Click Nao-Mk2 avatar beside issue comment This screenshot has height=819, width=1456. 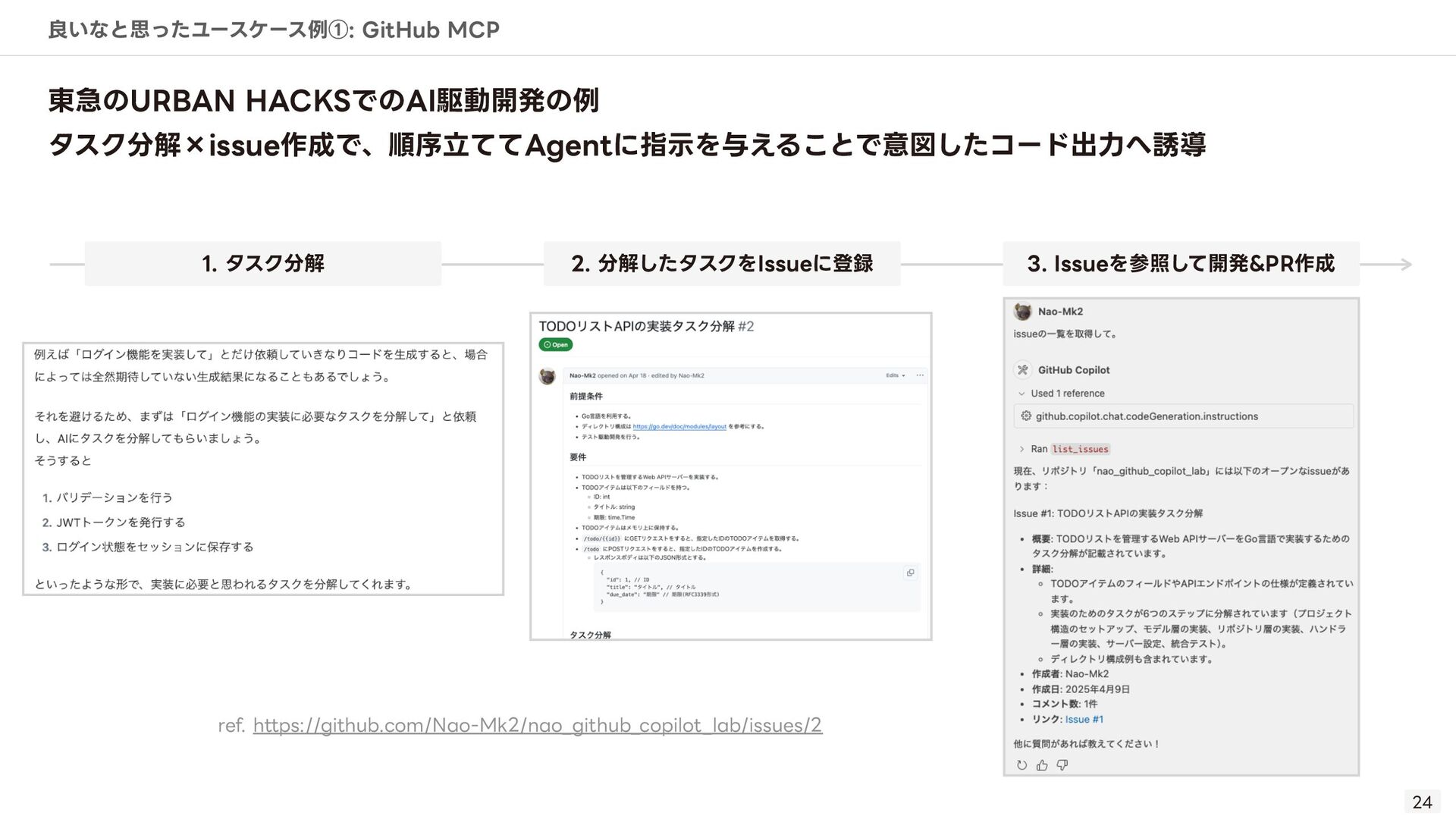pyautogui.click(x=547, y=376)
